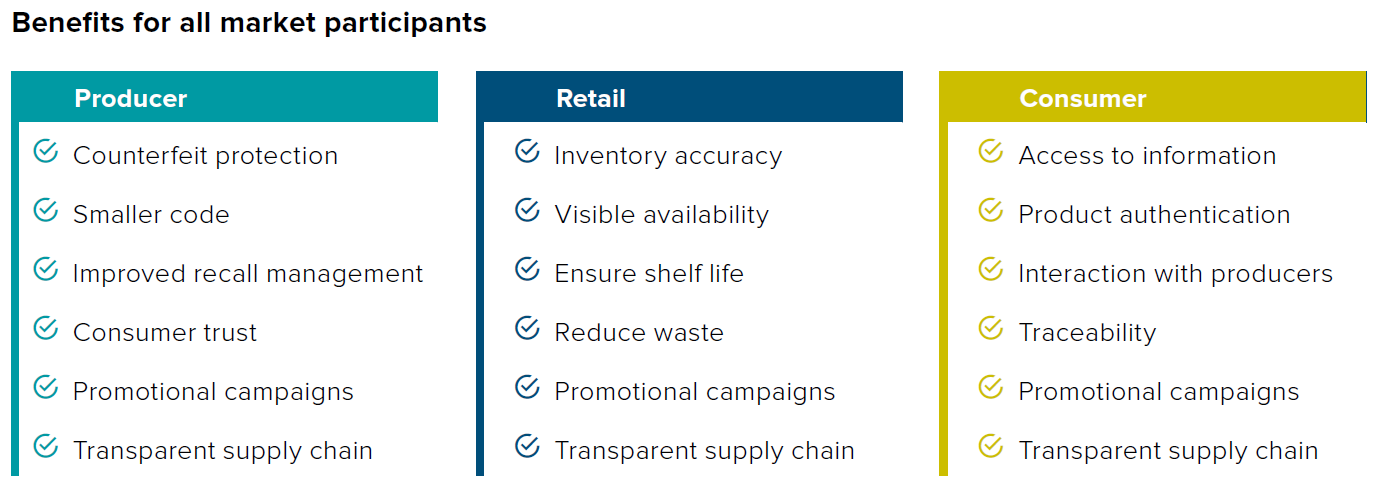Select the dark blue Retail column header
This screenshot has width=1380, height=488.
pyautogui.click(x=689, y=97)
